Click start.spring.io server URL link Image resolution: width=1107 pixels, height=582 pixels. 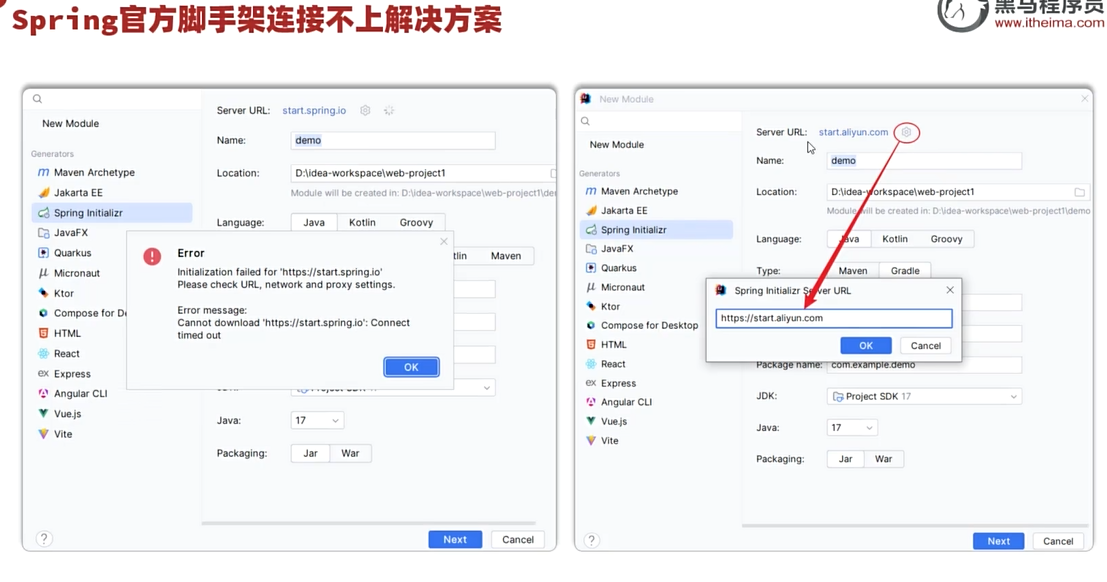point(314,110)
